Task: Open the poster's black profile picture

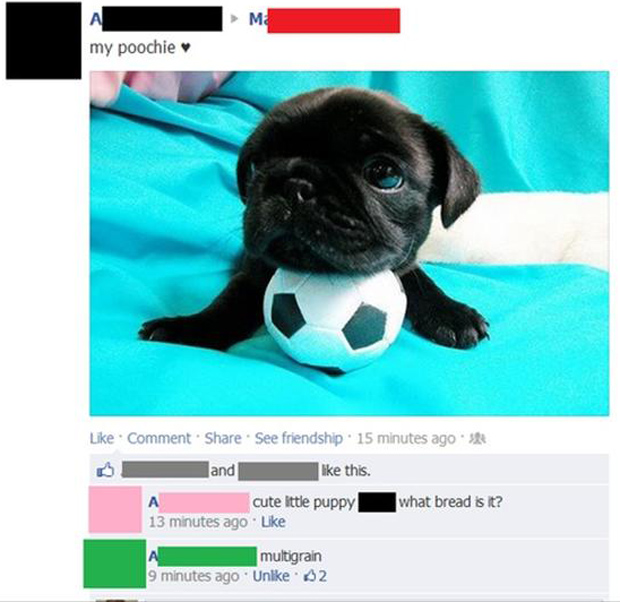Action: 43,40
